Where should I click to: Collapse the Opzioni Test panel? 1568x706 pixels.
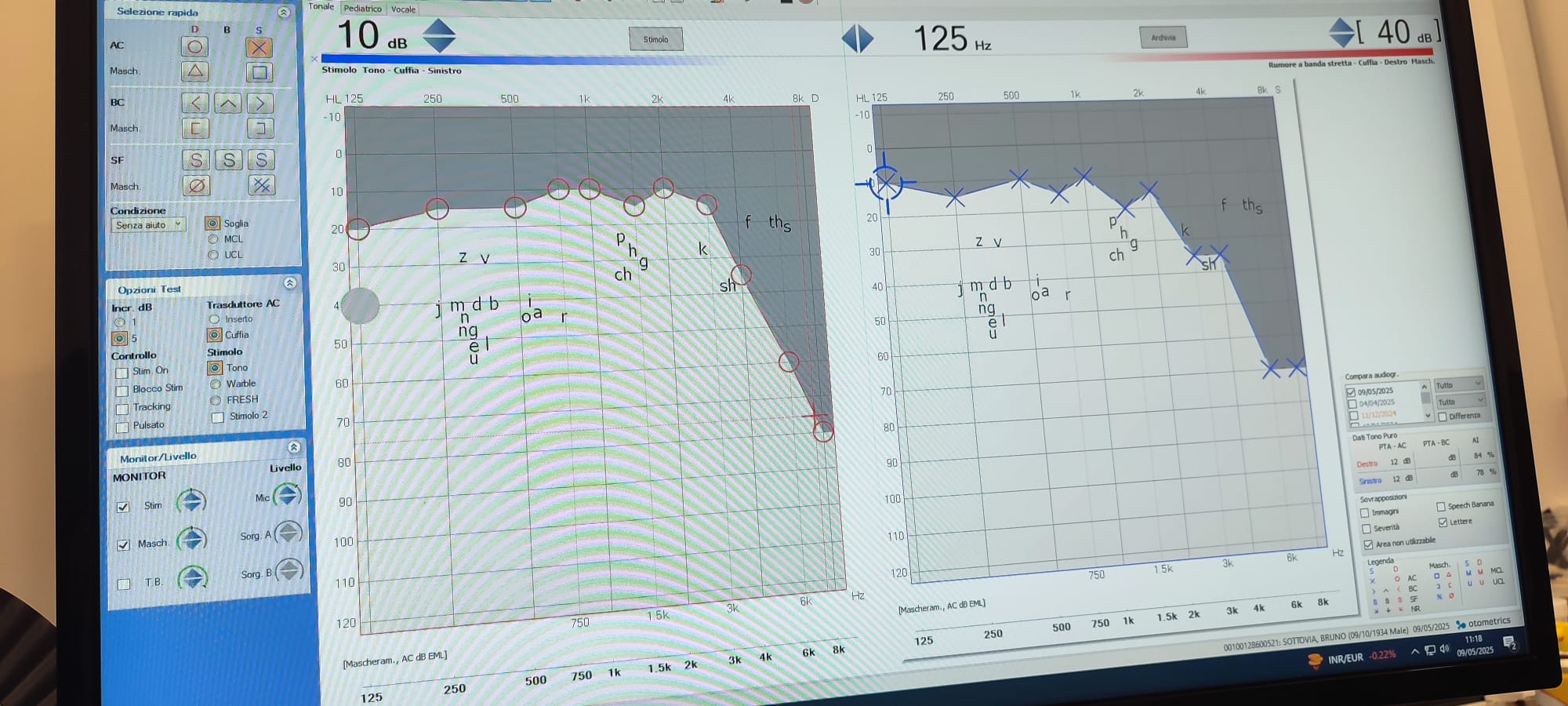pyautogui.click(x=289, y=283)
